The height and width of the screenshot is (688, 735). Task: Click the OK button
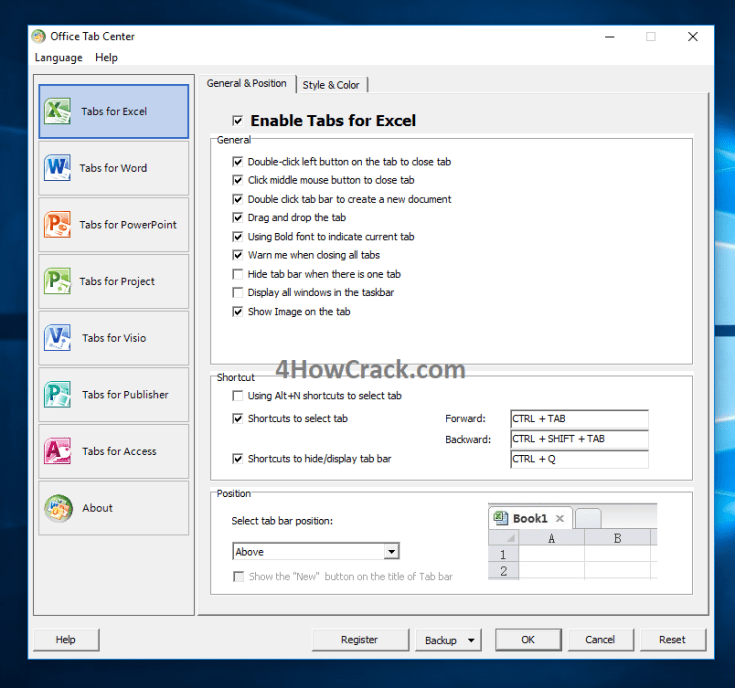pos(528,640)
